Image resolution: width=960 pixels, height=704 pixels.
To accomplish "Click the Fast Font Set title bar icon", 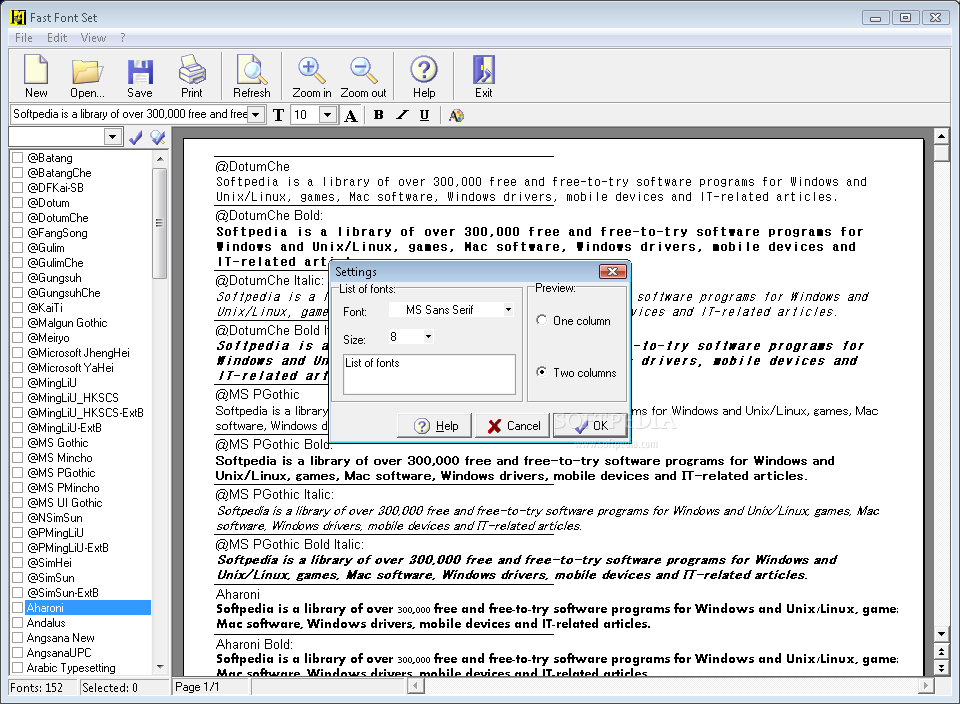I will pos(18,17).
